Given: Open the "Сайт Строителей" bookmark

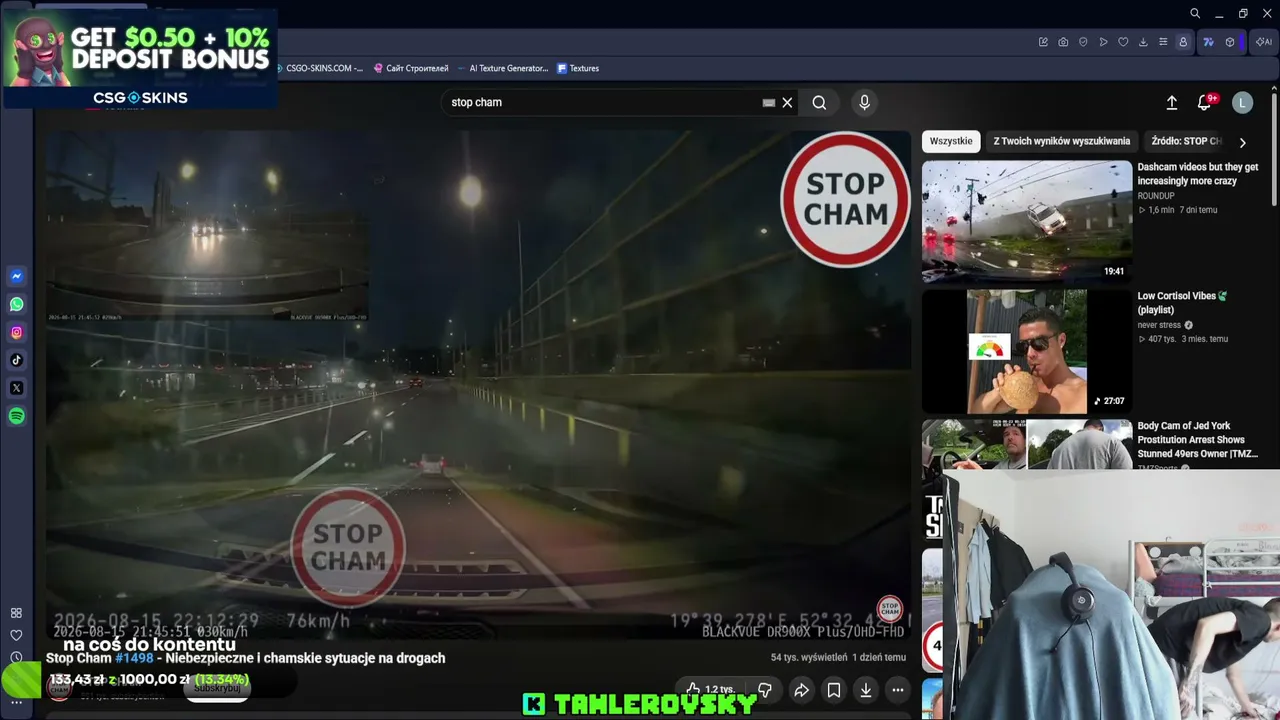Looking at the screenshot, I should coord(411,68).
